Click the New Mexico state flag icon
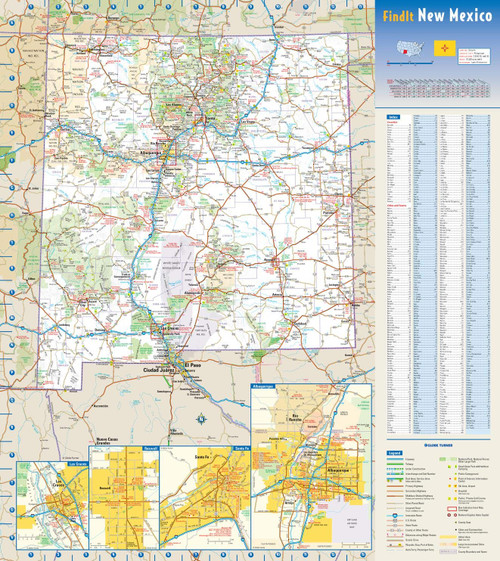 point(445,48)
